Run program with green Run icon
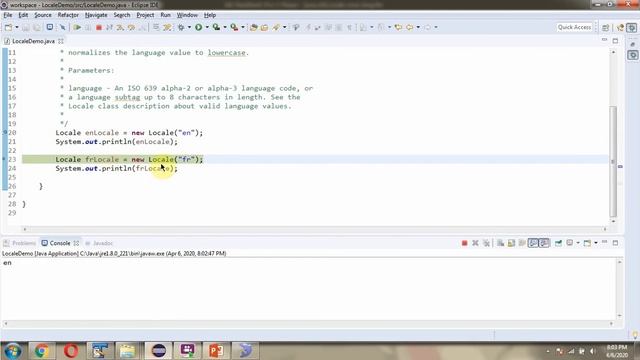640x360 pixels. [198, 27]
